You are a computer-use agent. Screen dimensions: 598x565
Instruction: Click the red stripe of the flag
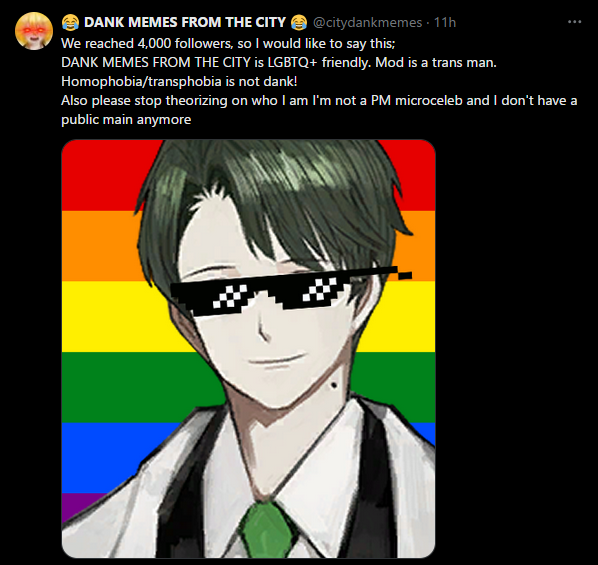point(103,175)
